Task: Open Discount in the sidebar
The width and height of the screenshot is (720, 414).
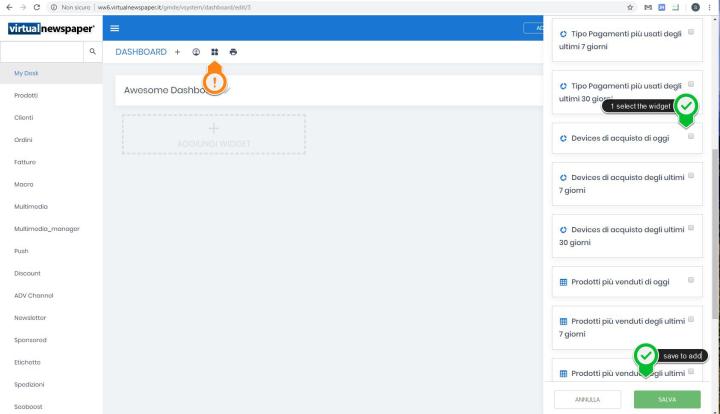Action: [27, 274]
